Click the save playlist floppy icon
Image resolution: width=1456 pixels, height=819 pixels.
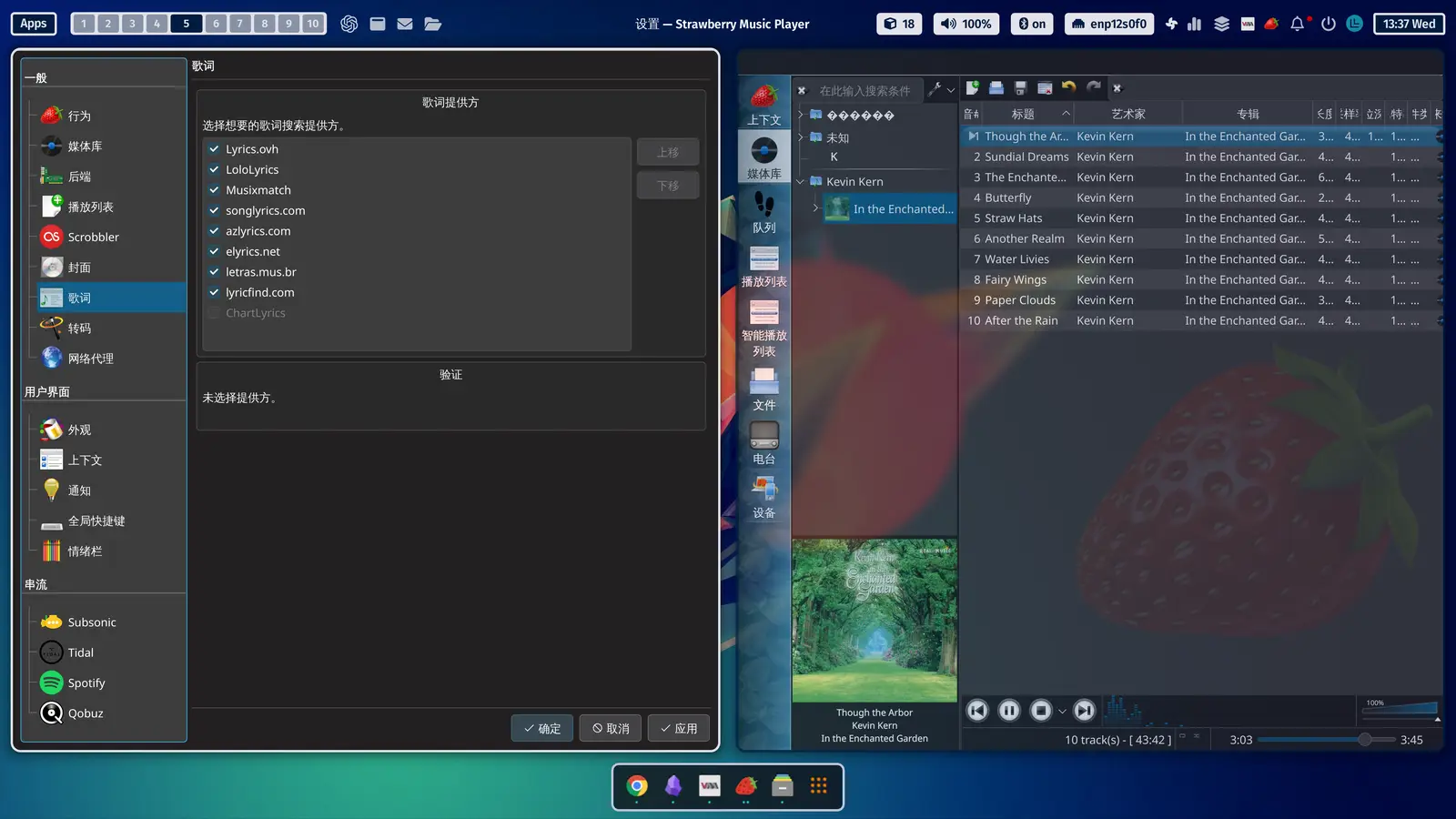(1021, 88)
